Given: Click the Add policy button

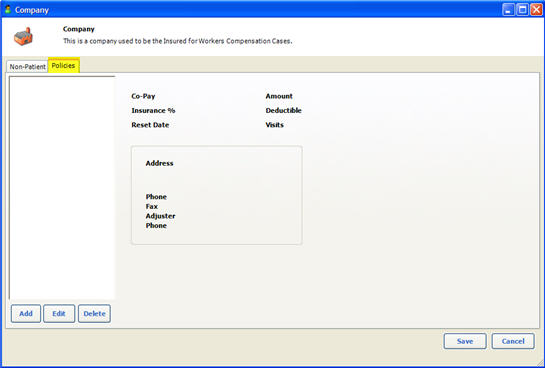Looking at the screenshot, I should click(x=26, y=313).
